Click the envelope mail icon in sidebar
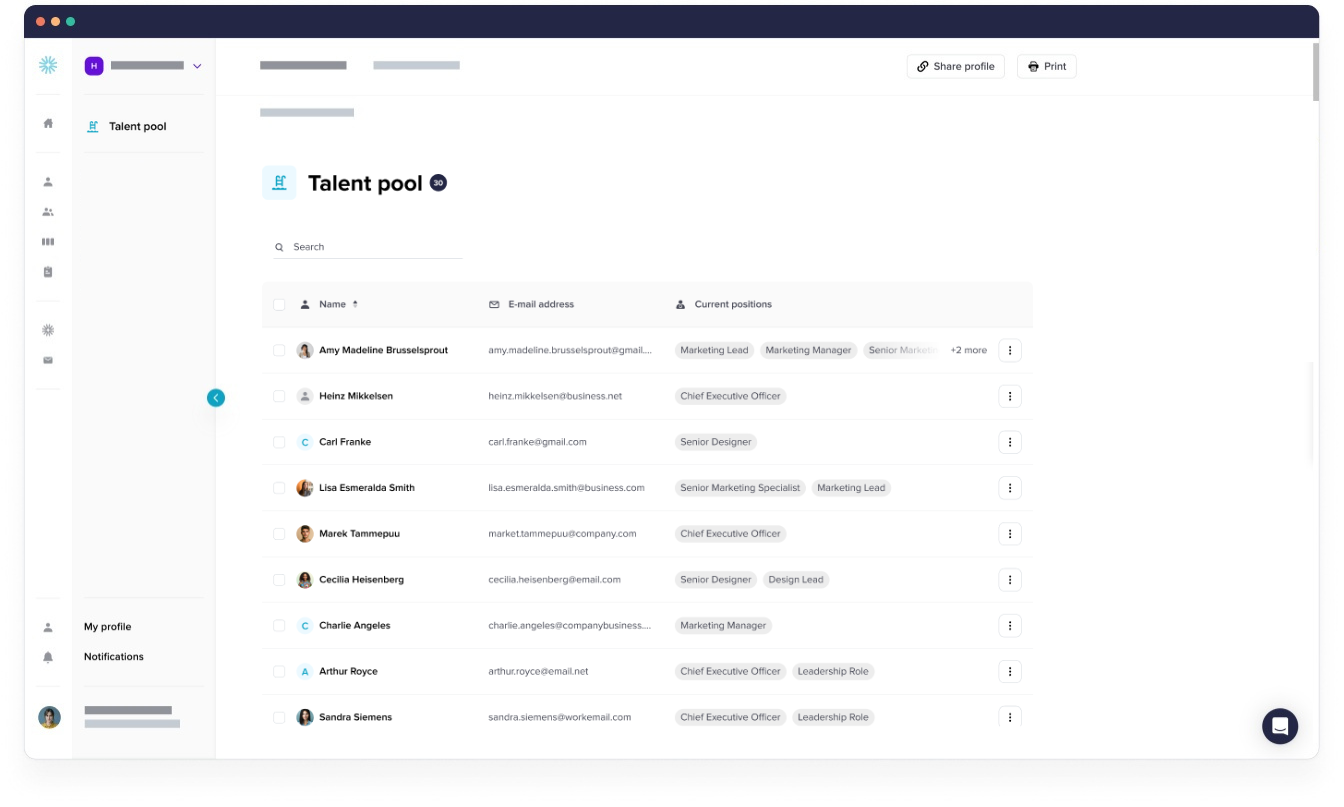1344x807 pixels. (x=48, y=360)
